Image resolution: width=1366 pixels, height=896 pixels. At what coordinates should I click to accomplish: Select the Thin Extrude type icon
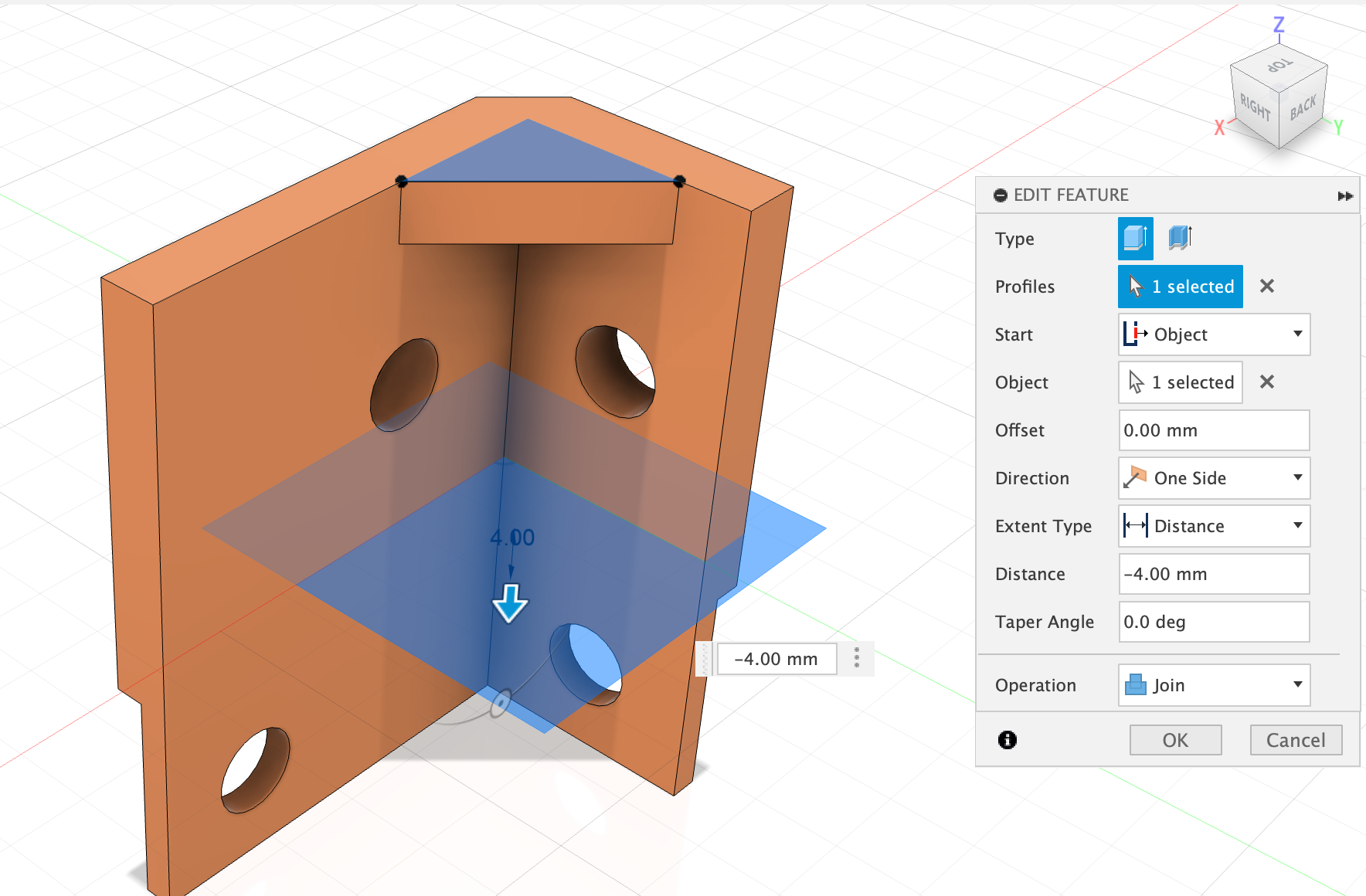(1180, 238)
